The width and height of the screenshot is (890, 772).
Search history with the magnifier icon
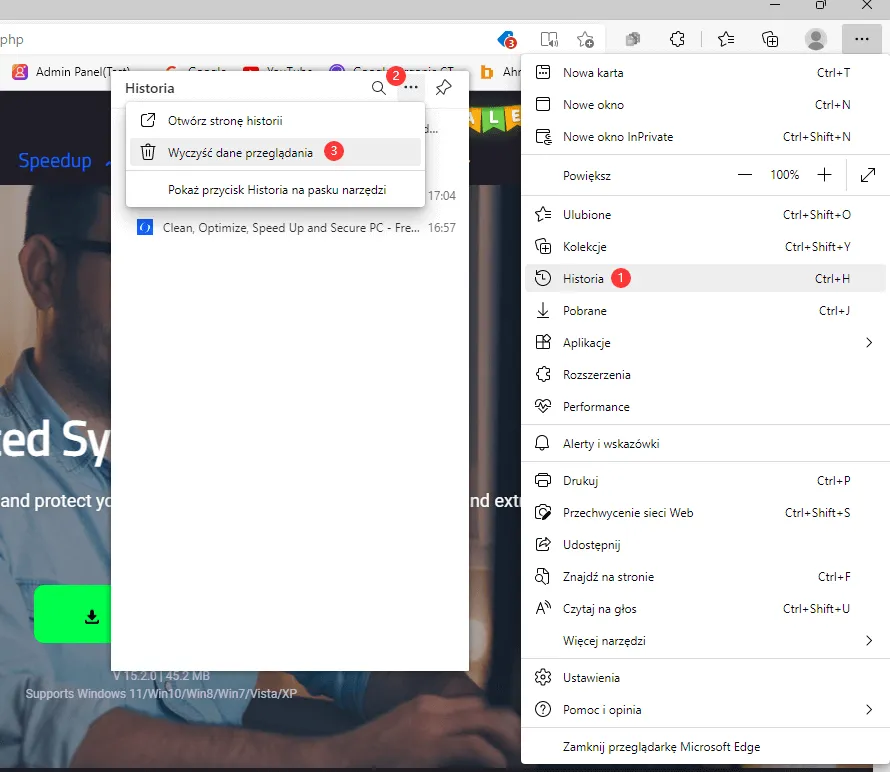pos(378,88)
